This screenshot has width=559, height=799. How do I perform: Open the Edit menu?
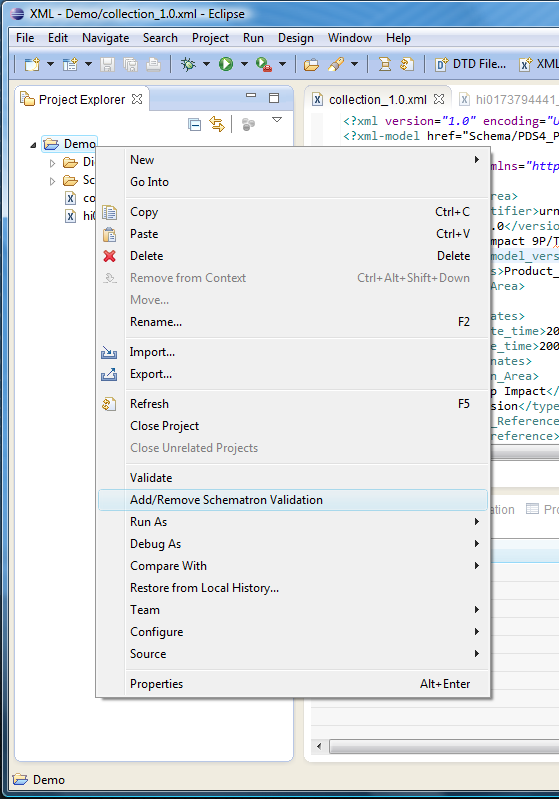pyautogui.click(x=58, y=38)
